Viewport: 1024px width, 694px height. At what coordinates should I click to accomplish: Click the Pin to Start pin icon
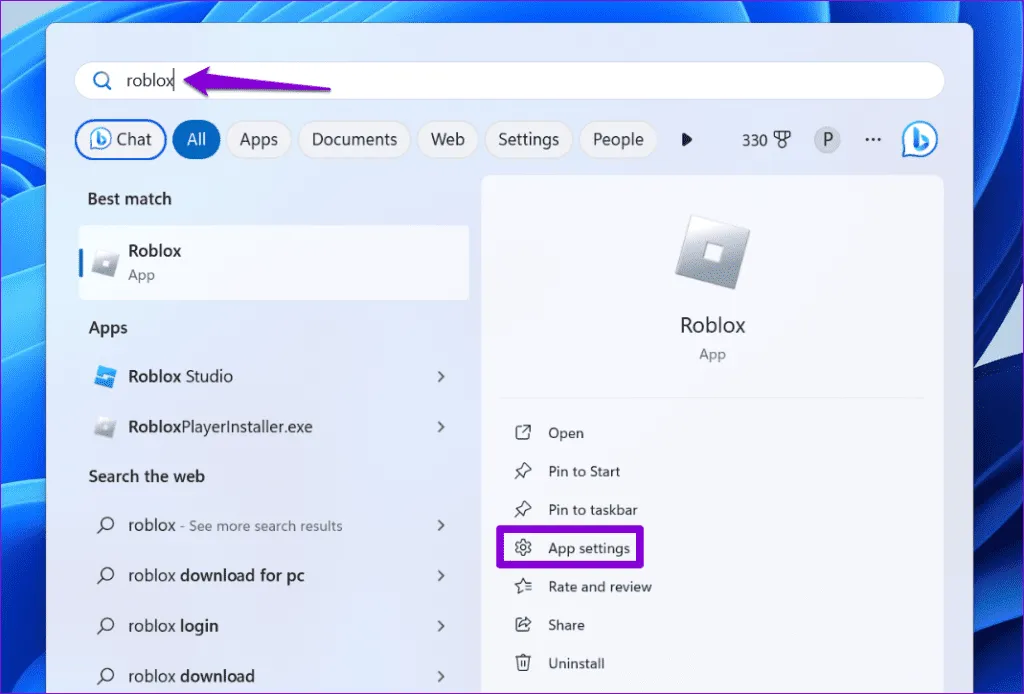[x=522, y=471]
